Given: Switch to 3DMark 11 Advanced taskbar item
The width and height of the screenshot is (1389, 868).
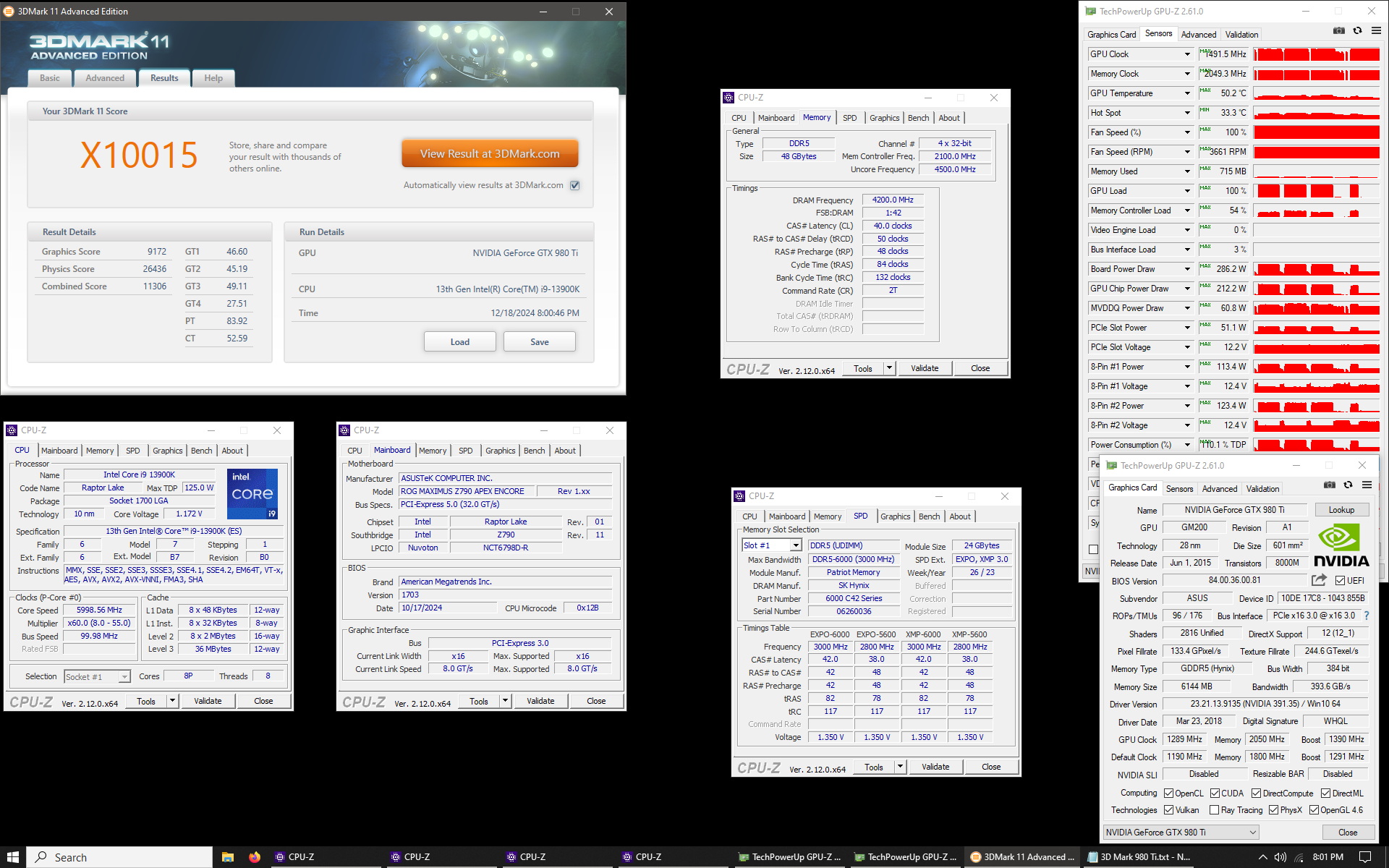Looking at the screenshot, I should pos(1024,857).
